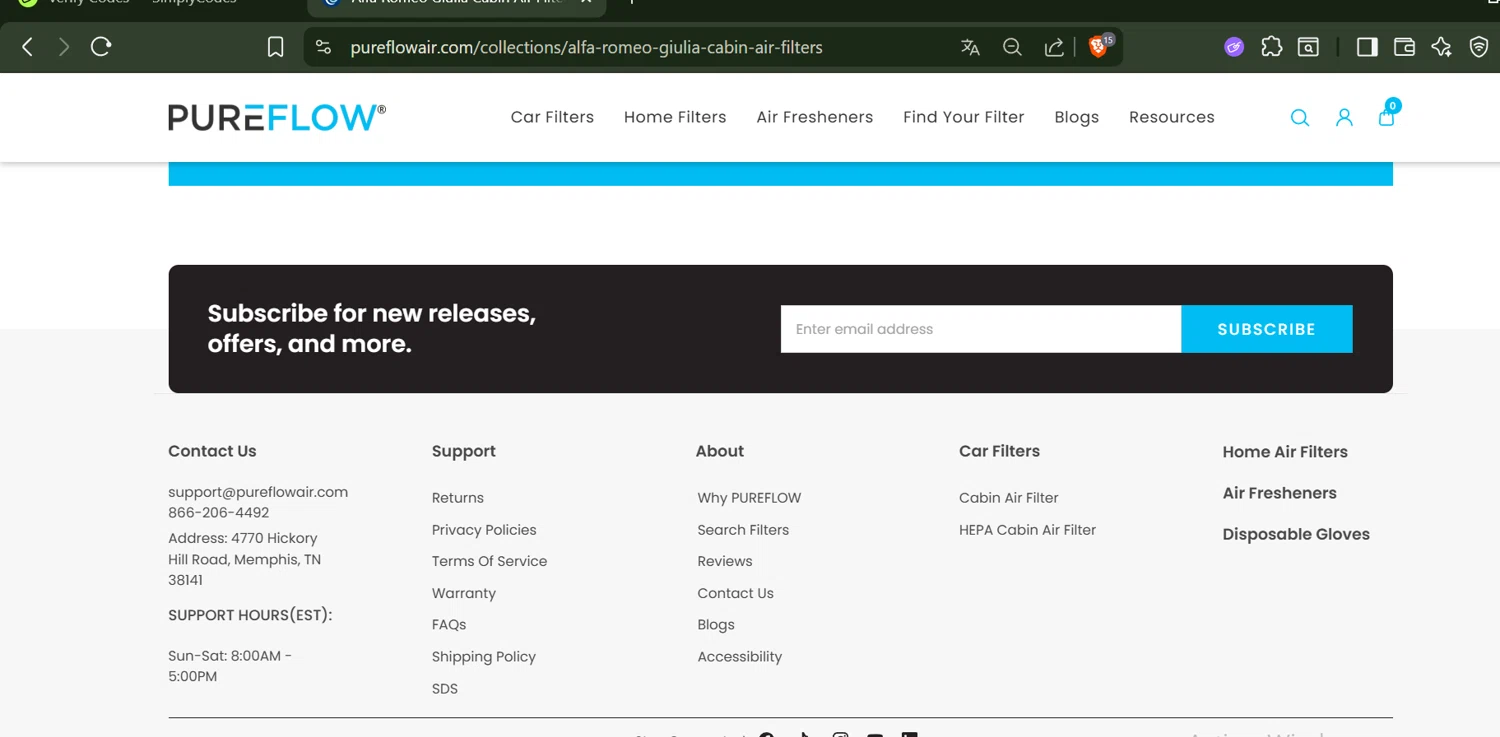Click the Support column heading

pos(464,451)
